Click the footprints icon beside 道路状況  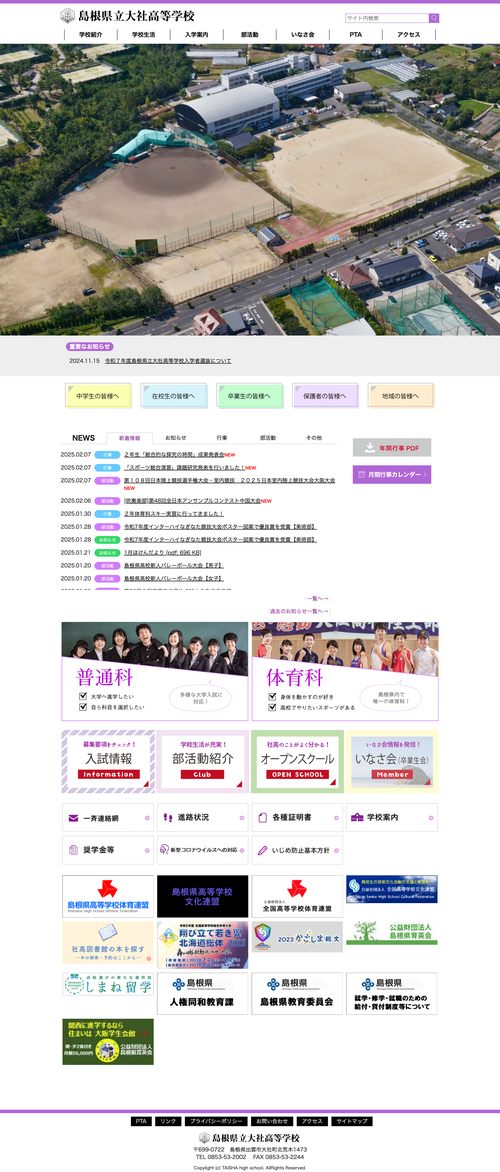click(167, 818)
